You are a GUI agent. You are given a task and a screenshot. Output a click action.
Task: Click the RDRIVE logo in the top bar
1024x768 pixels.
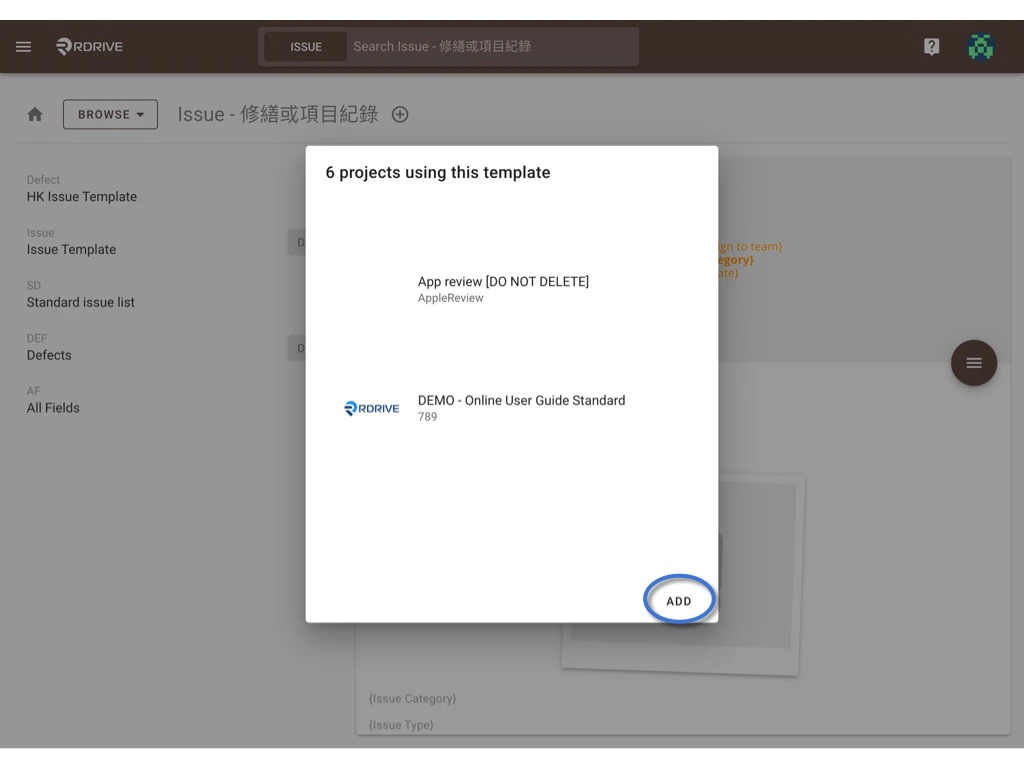[x=88, y=46]
